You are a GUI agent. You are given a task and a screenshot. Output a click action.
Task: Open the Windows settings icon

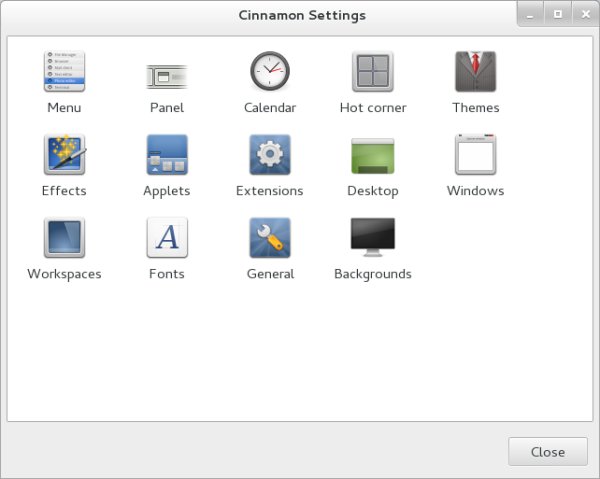click(476, 155)
